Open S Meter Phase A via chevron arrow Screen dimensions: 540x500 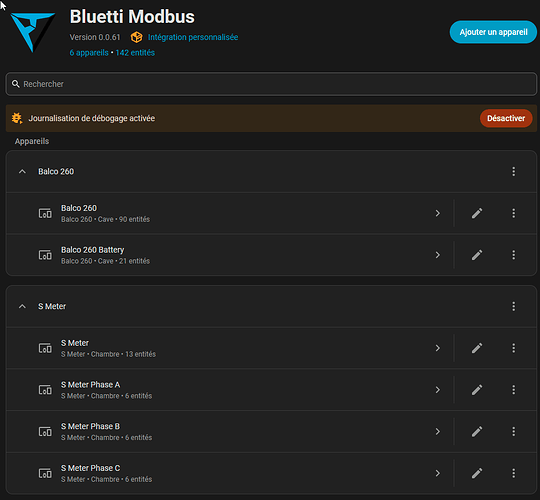click(x=437, y=390)
